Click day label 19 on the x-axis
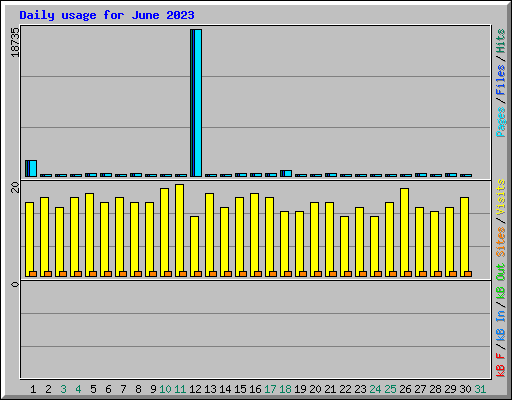The width and height of the screenshot is (512, 400). (x=300, y=389)
